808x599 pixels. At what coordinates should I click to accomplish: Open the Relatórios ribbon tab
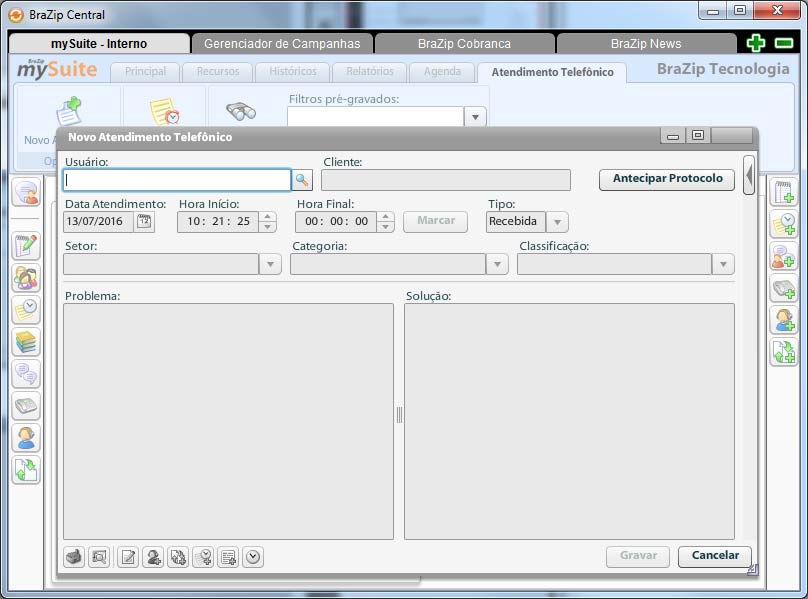370,72
